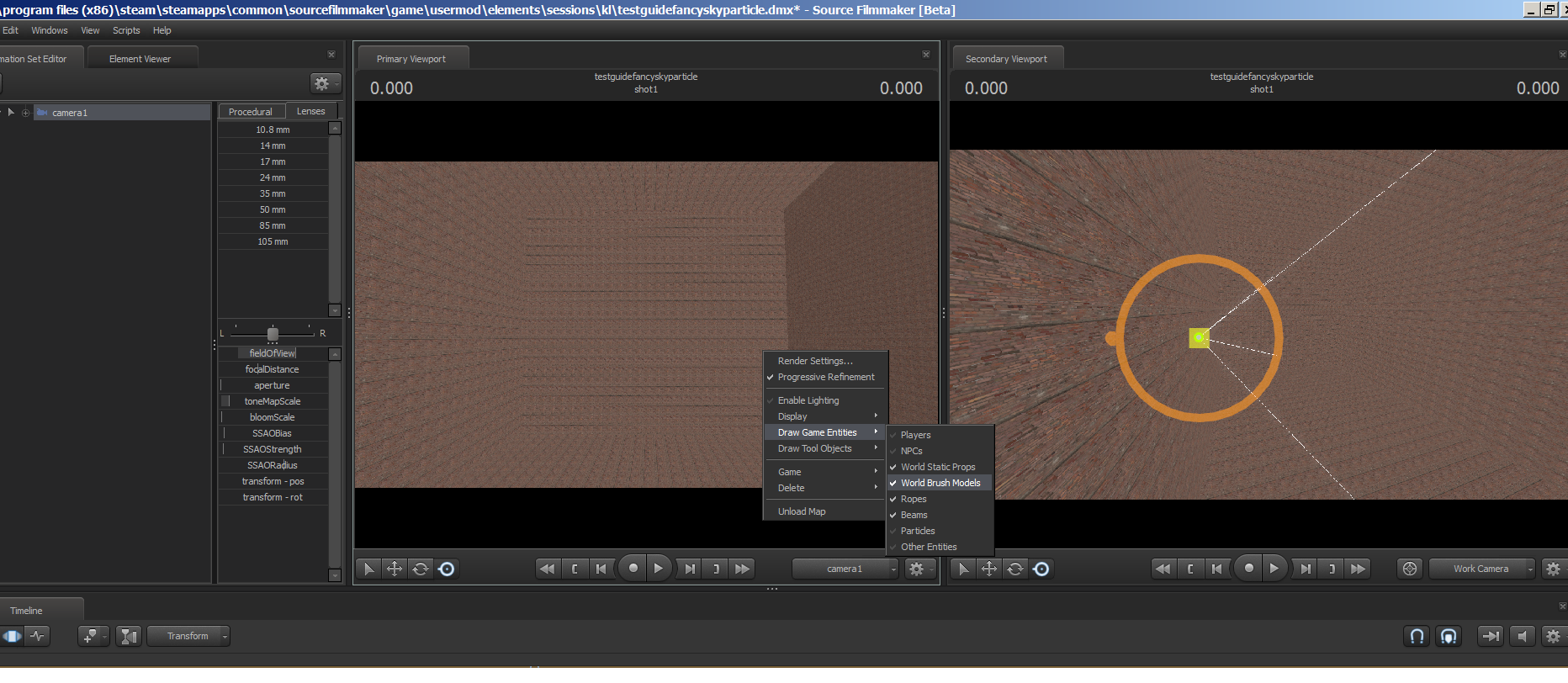Viewport: 1568px width, 683px height.
Task: Click the timeline snap magnet icon
Action: [1417, 637]
